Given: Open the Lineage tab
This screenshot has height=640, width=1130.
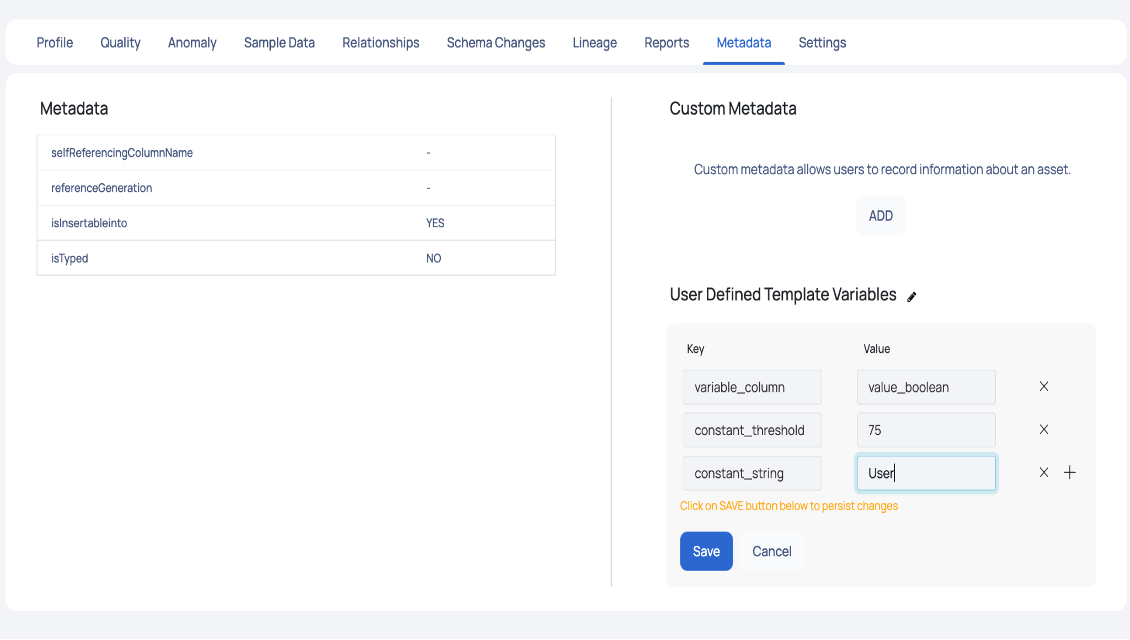Looking at the screenshot, I should pyautogui.click(x=594, y=42).
